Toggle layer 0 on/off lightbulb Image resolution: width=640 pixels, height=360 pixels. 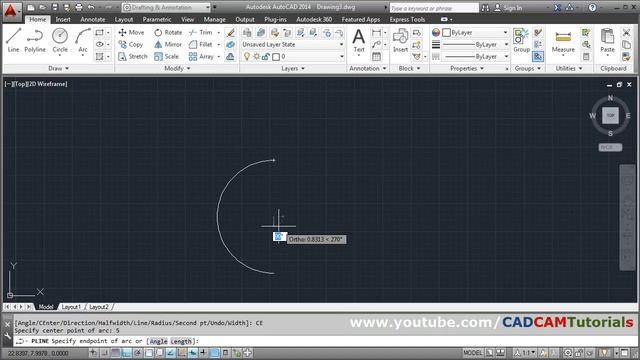247,57
